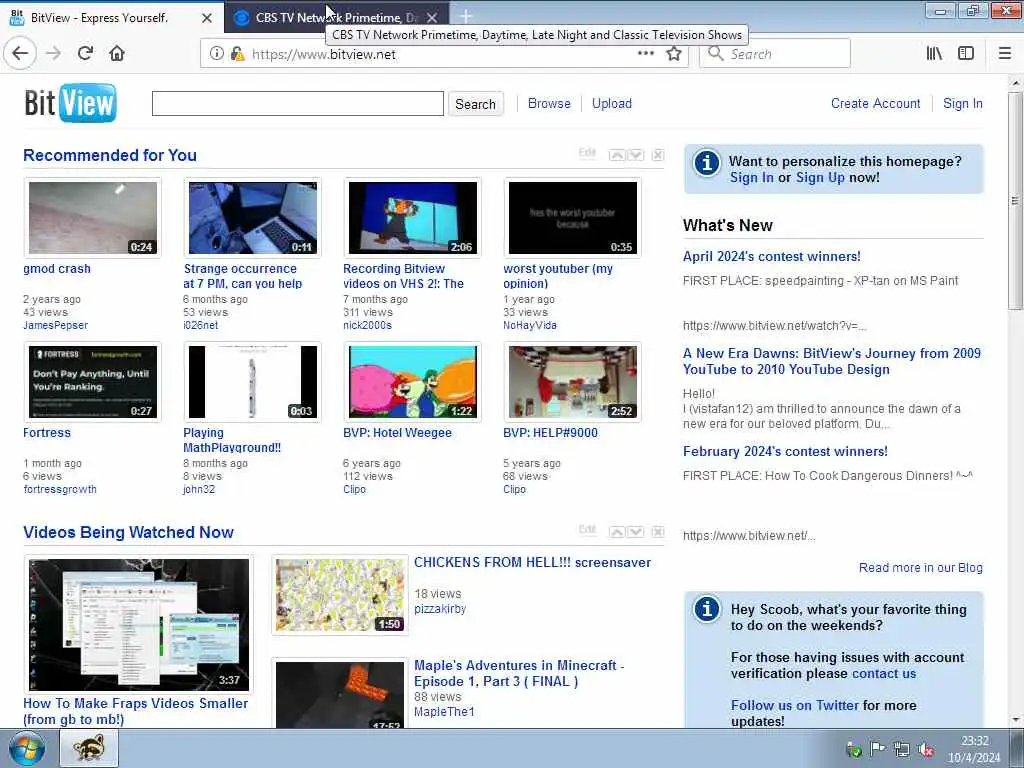Viewport: 1024px width, 768px height.
Task: Click Follow us on Twitter link
Action: 795,705
